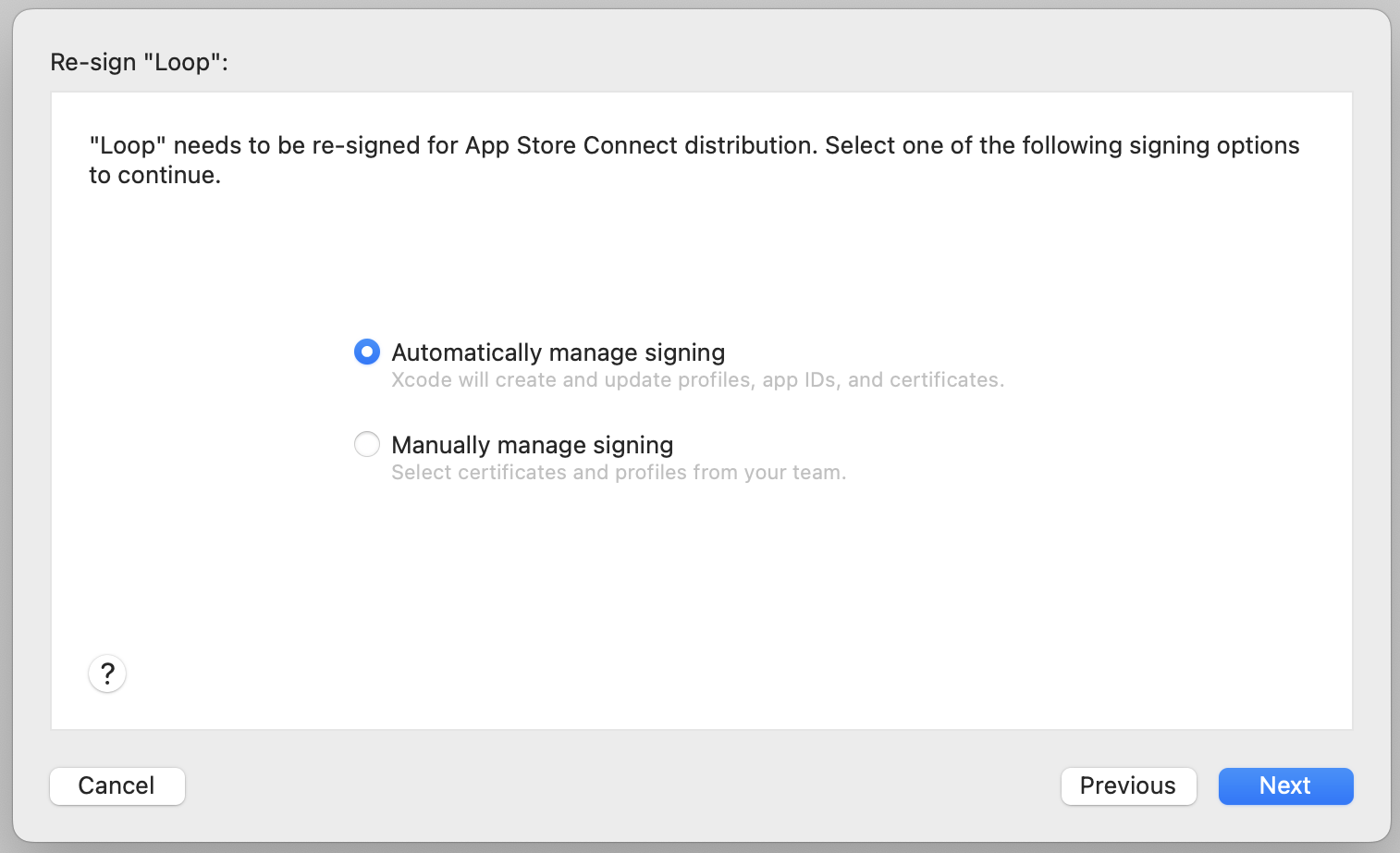Image resolution: width=1400 pixels, height=853 pixels.
Task: Click the 'needs to be re-signed' instruction text
Action: (x=694, y=160)
